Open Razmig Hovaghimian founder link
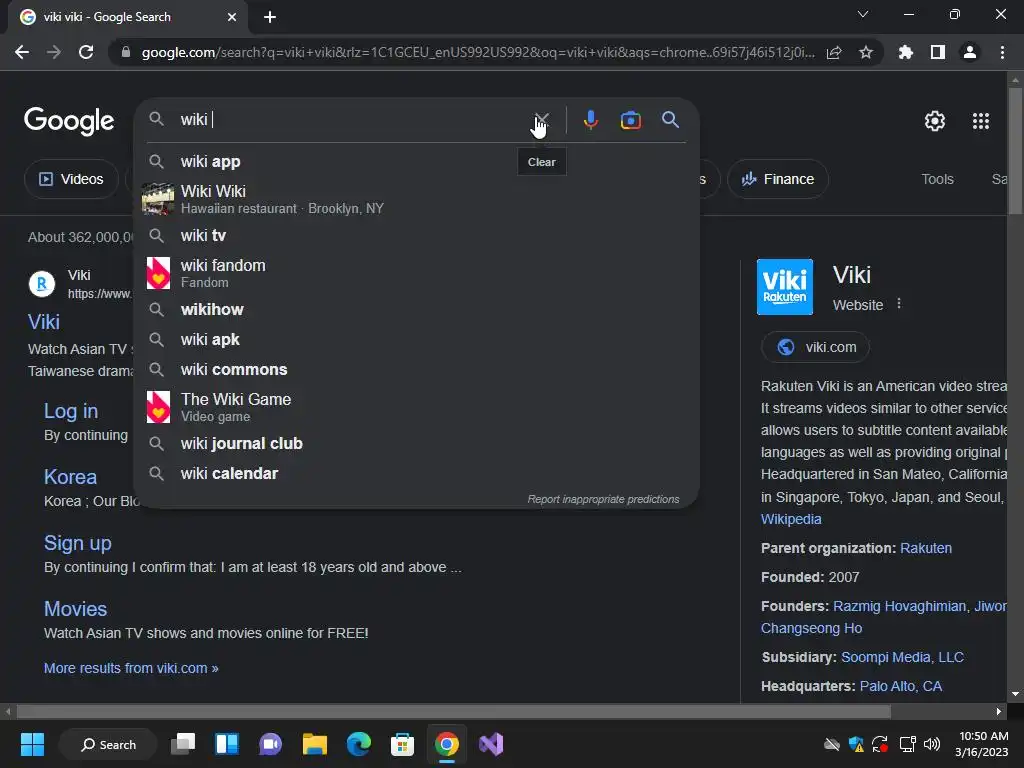 pyautogui.click(x=899, y=606)
